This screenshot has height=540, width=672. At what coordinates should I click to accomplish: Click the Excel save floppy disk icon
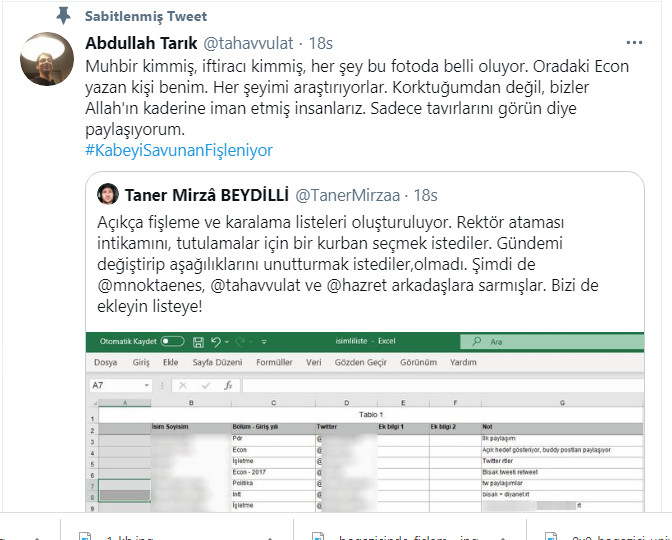click(x=198, y=342)
